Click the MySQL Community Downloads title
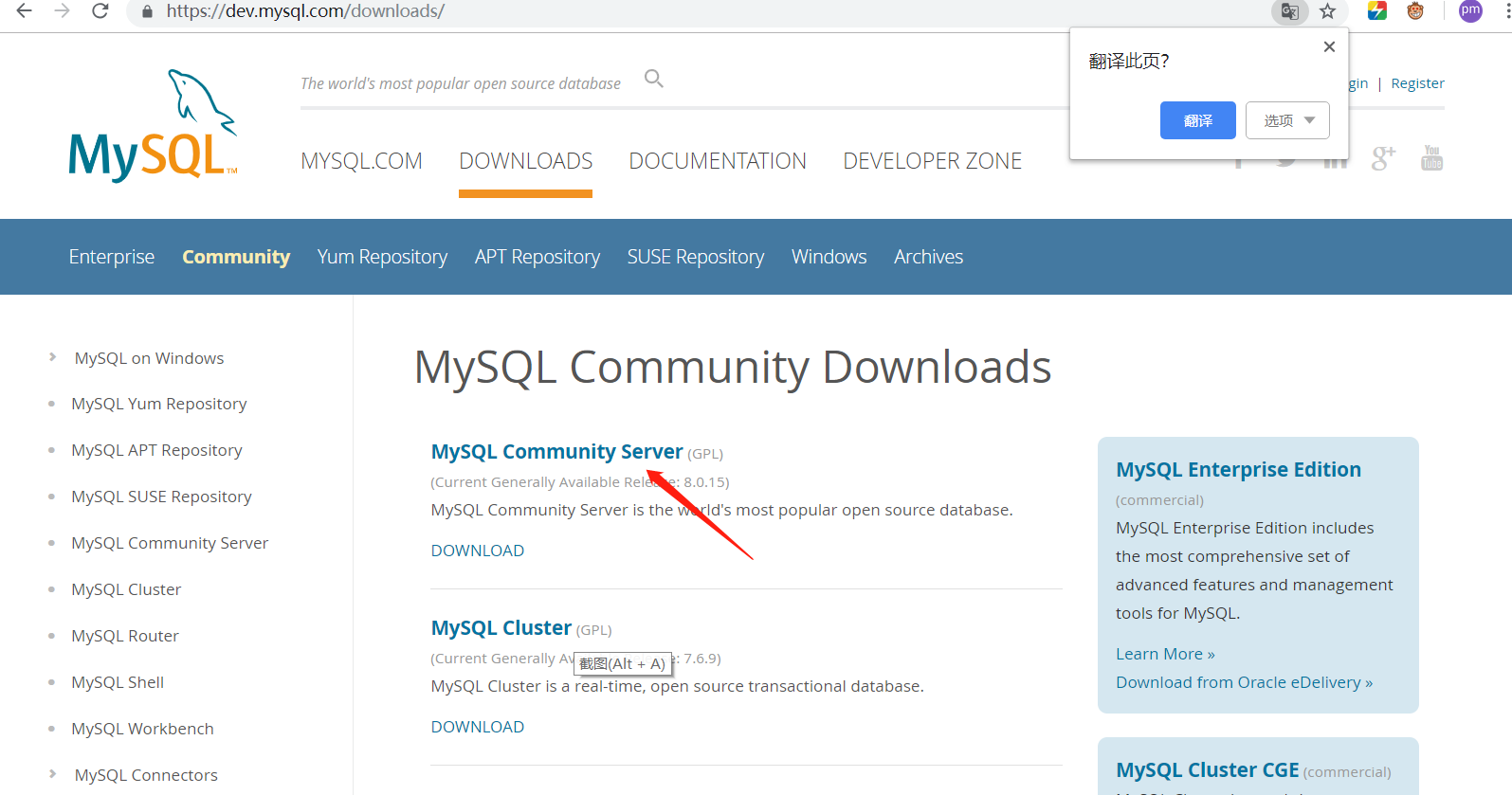Viewport: 1512px width, 795px height. tap(733, 368)
